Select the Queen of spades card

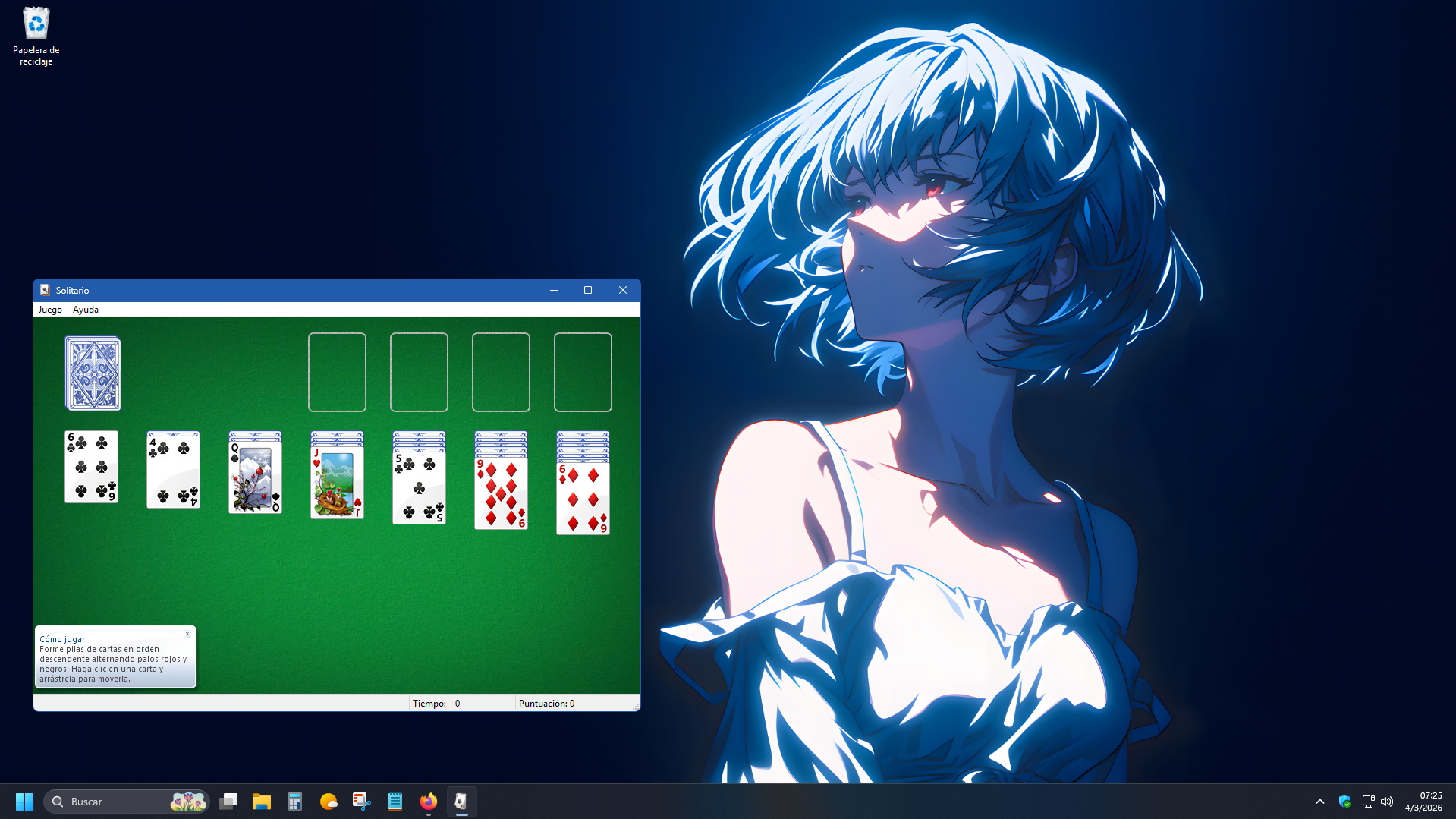(x=255, y=477)
